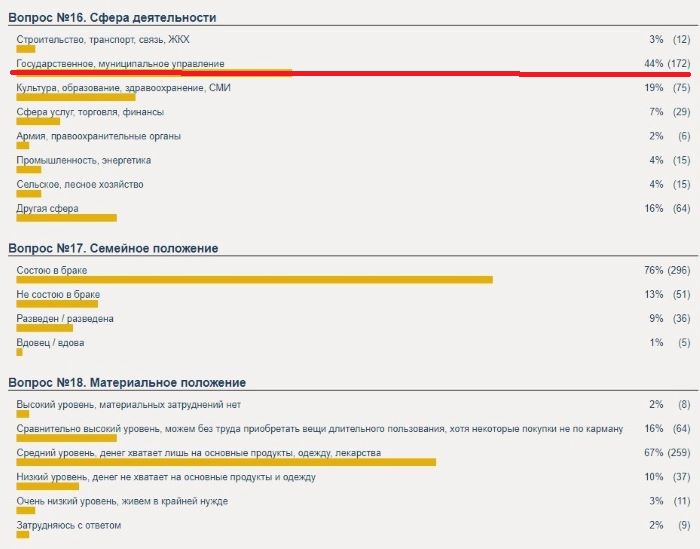Click the long yellow bar under 'Состою в браке'
The image size is (700, 549).
(254, 279)
